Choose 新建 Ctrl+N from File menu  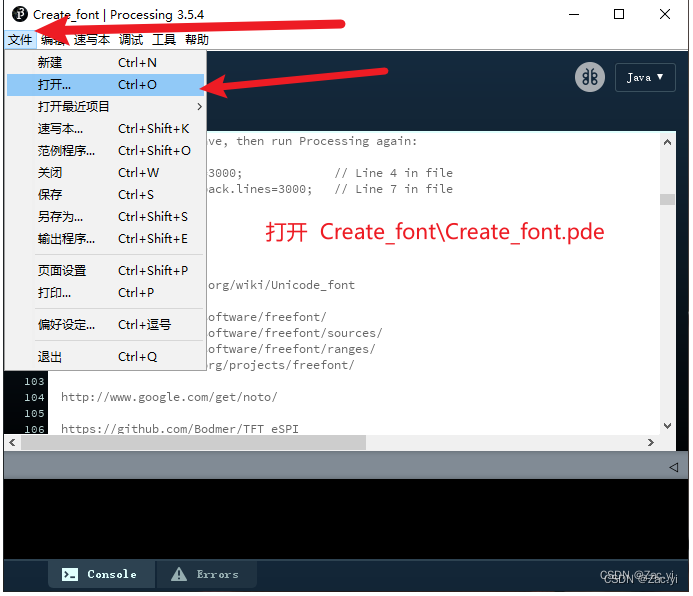tap(105, 63)
